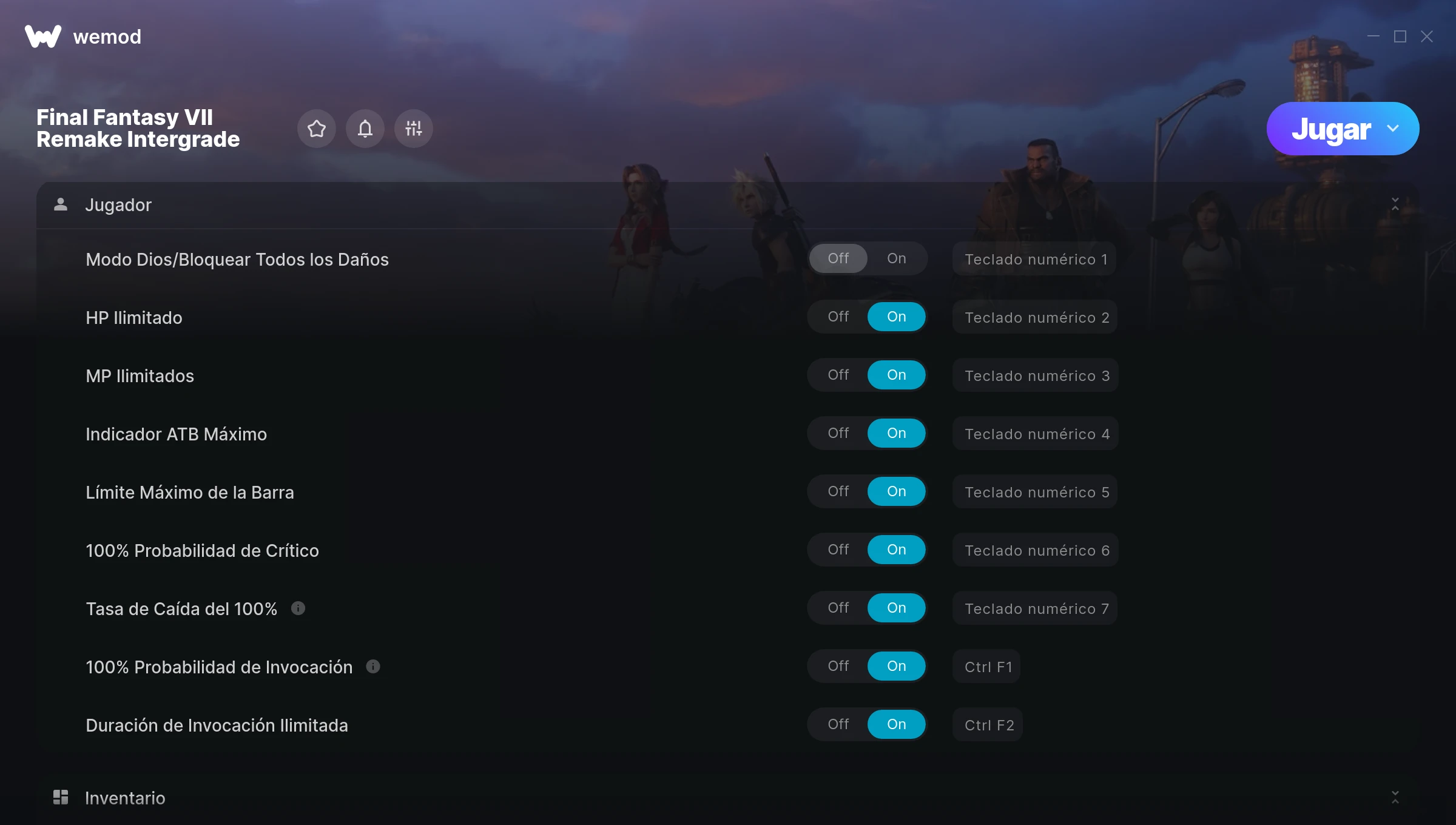Image resolution: width=1456 pixels, height=825 pixels.
Task: Click the Jugador person icon
Action: pyautogui.click(x=61, y=204)
